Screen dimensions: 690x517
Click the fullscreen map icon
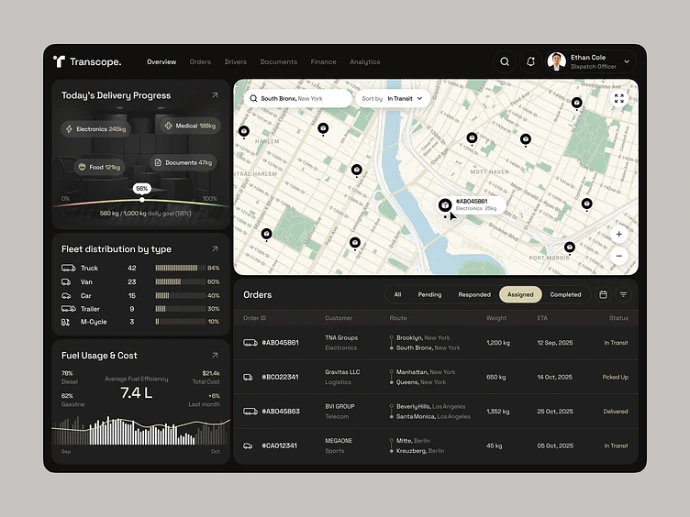point(619,98)
